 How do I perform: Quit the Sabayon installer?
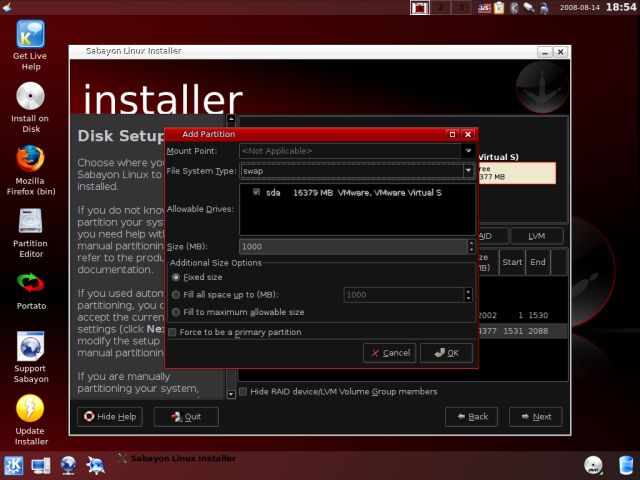pos(186,417)
